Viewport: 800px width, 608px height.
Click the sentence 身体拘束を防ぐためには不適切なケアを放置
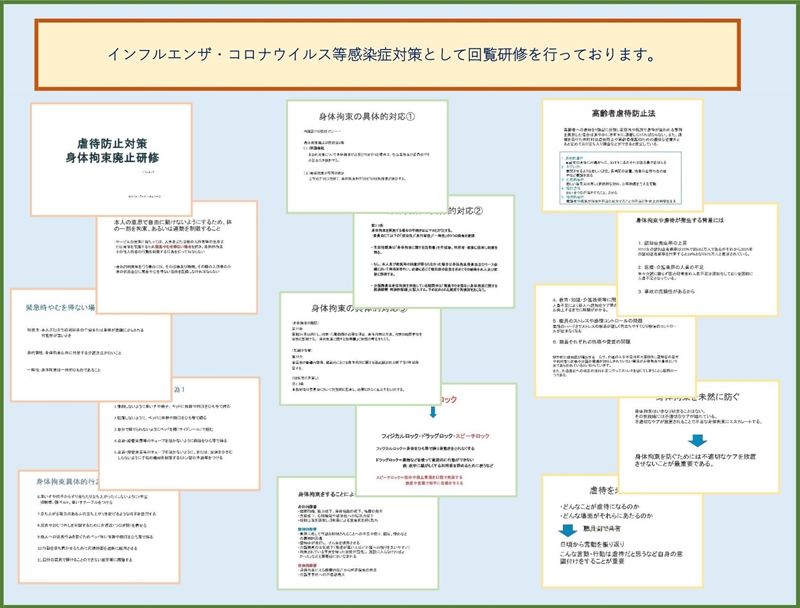[695, 457]
